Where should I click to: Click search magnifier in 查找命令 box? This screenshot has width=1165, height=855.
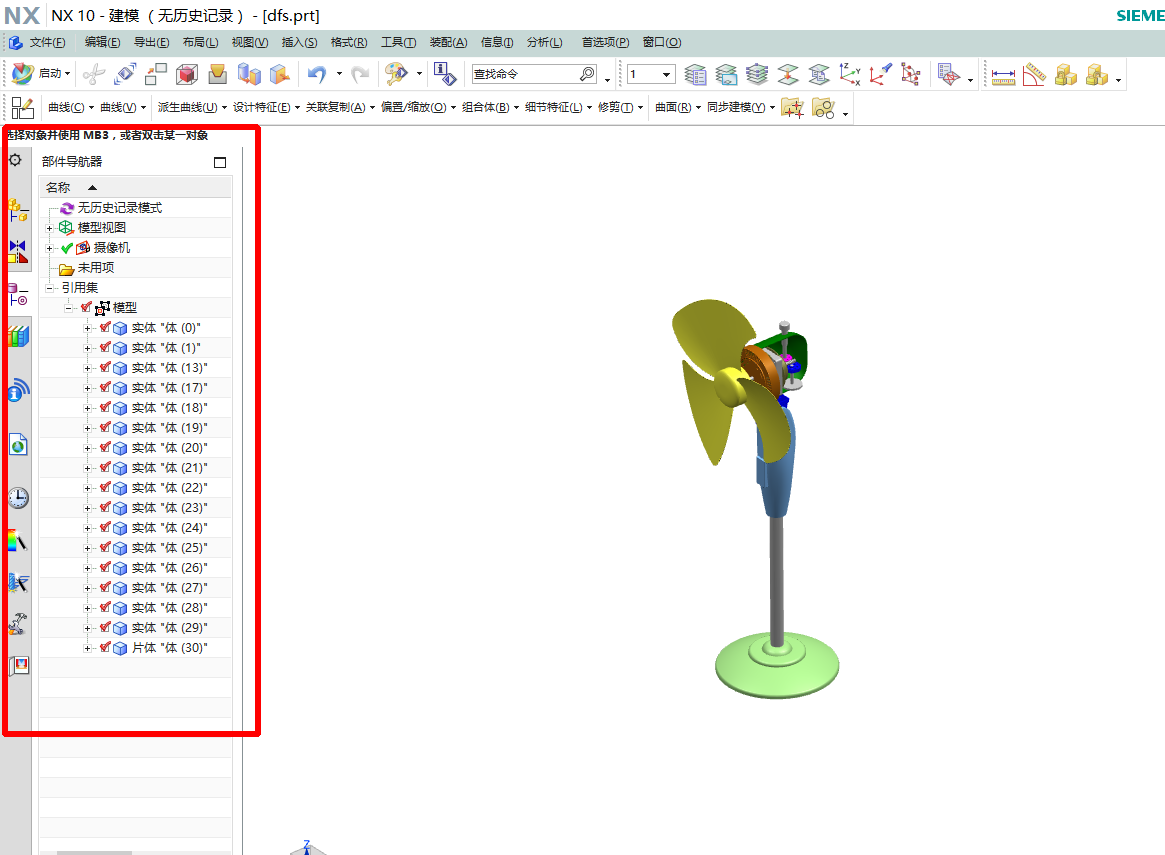587,74
